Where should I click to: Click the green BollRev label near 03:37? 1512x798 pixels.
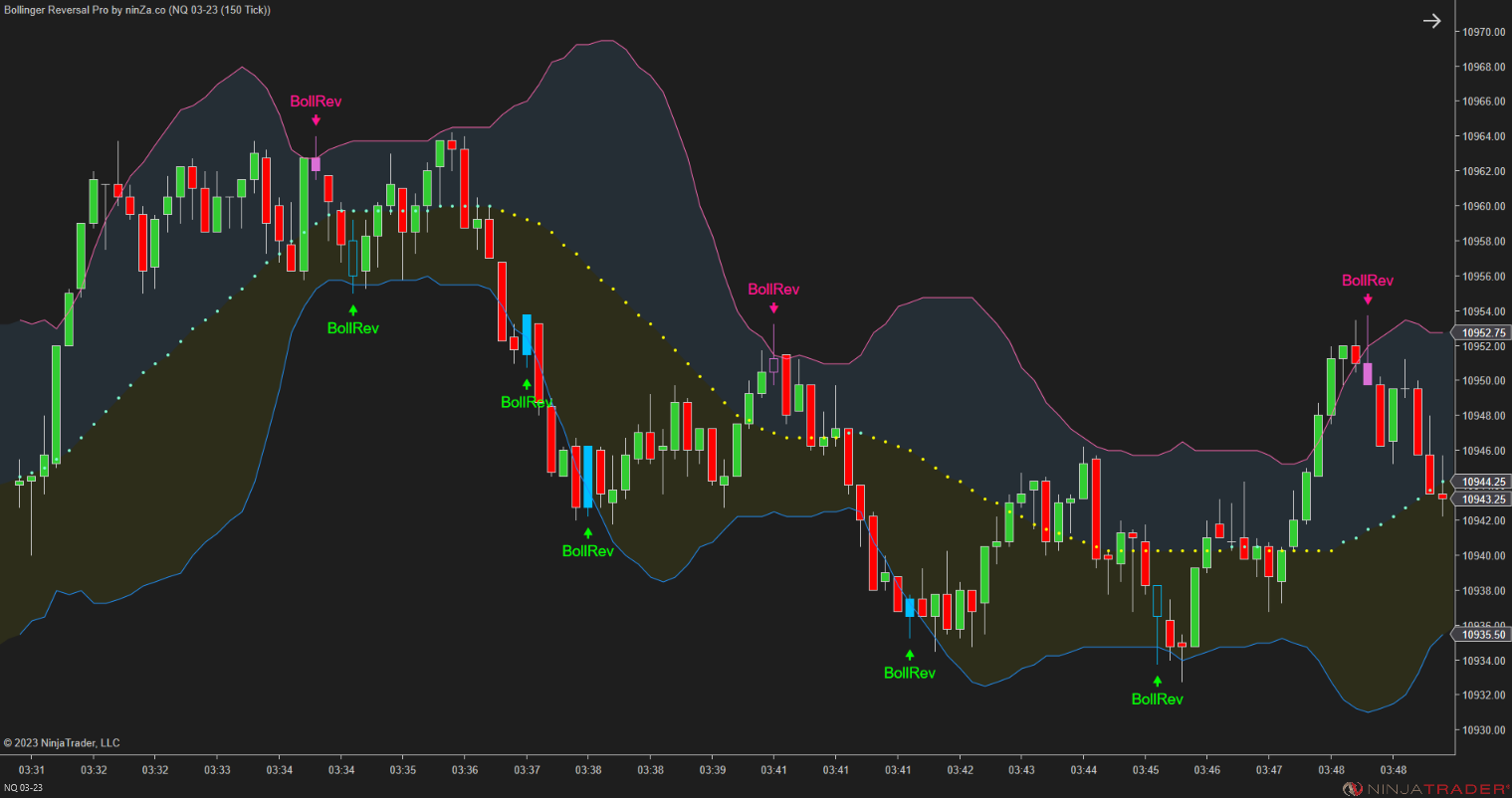[527, 403]
